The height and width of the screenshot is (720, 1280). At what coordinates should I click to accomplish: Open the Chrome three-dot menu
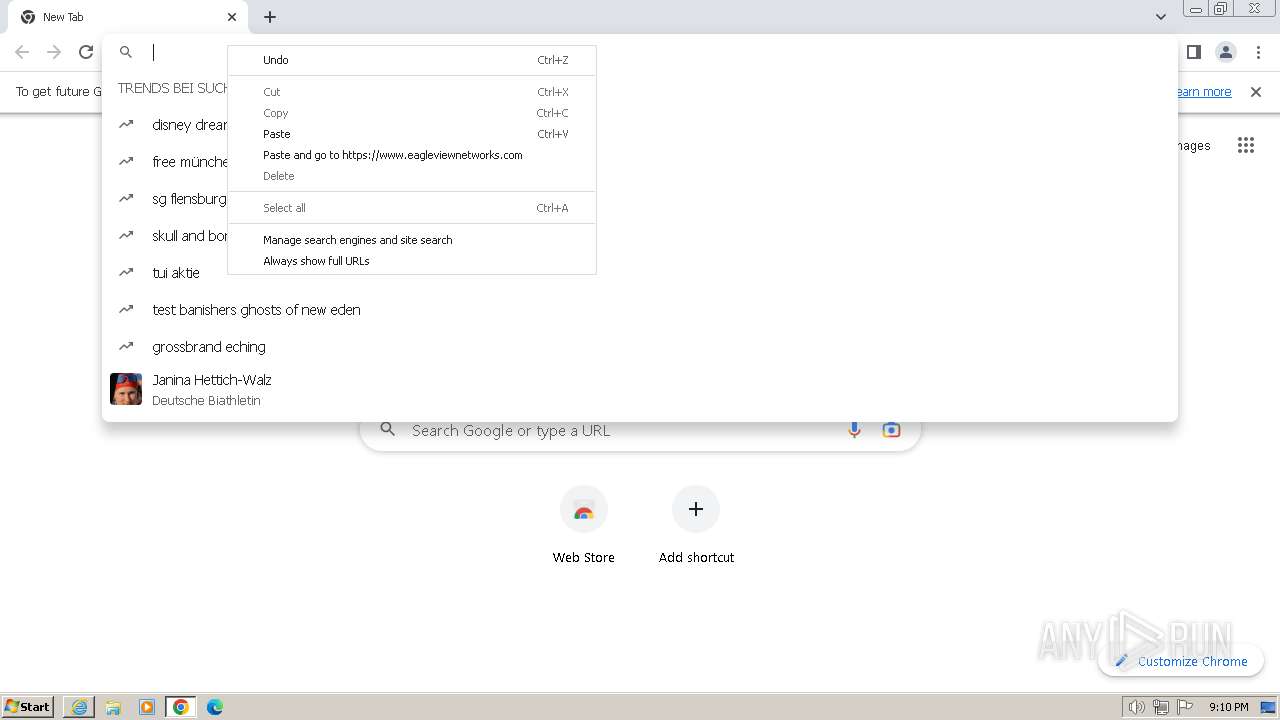pyautogui.click(x=1259, y=52)
